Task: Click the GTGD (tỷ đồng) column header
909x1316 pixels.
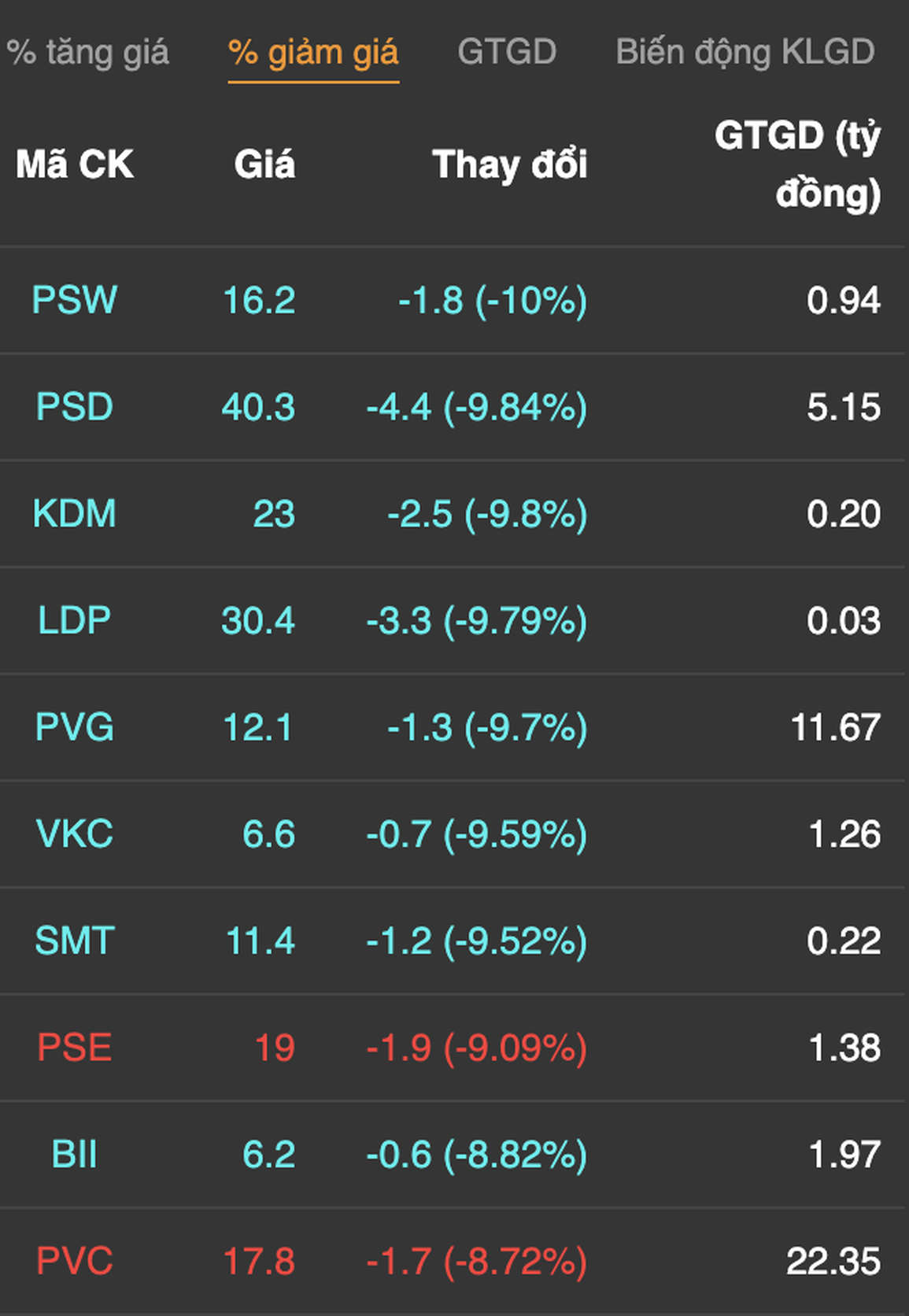Action: (798, 164)
